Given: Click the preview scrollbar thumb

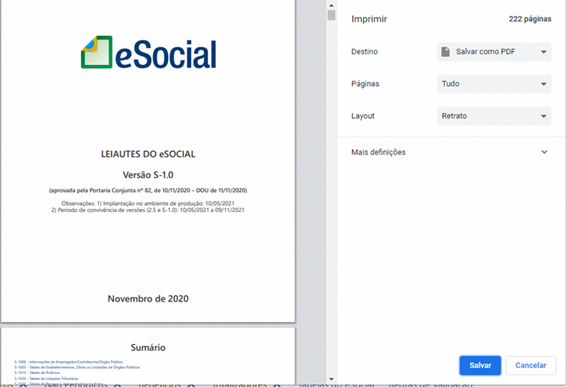Looking at the screenshot, I should pos(331,15).
